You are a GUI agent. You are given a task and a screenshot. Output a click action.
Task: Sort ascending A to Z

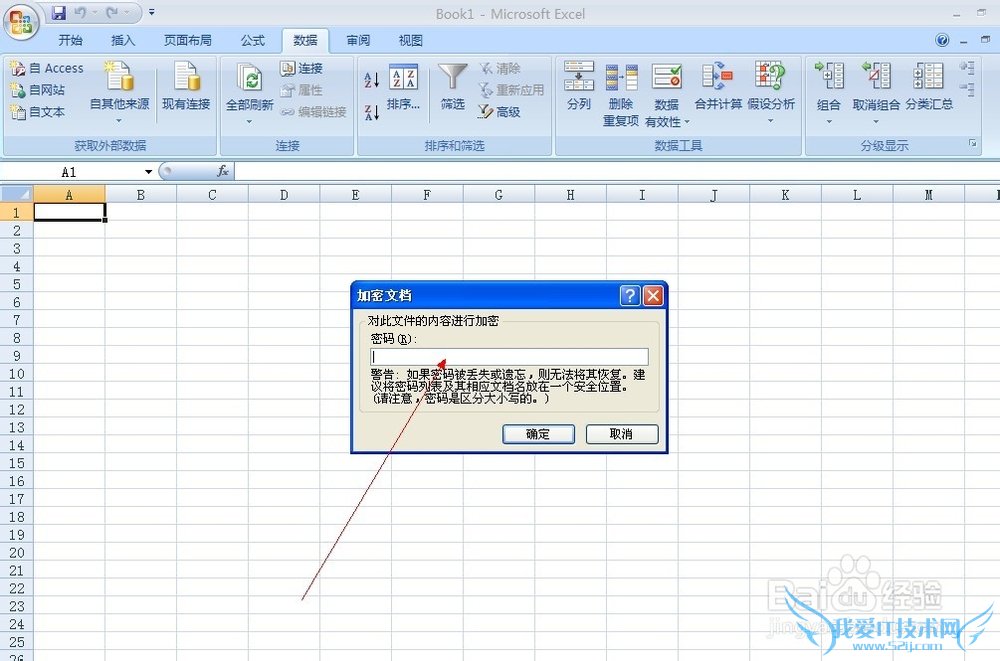point(372,80)
